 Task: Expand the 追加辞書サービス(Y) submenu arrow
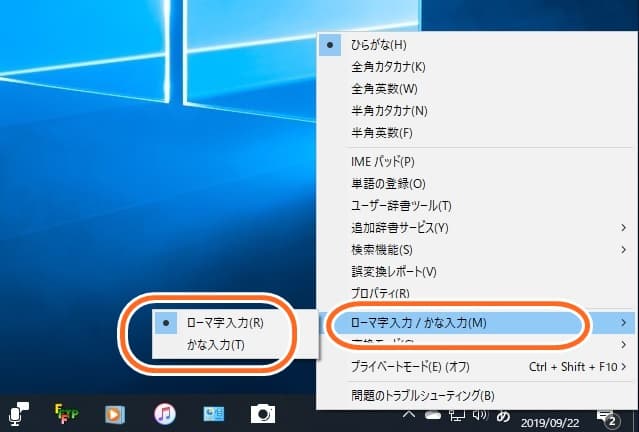(623, 227)
